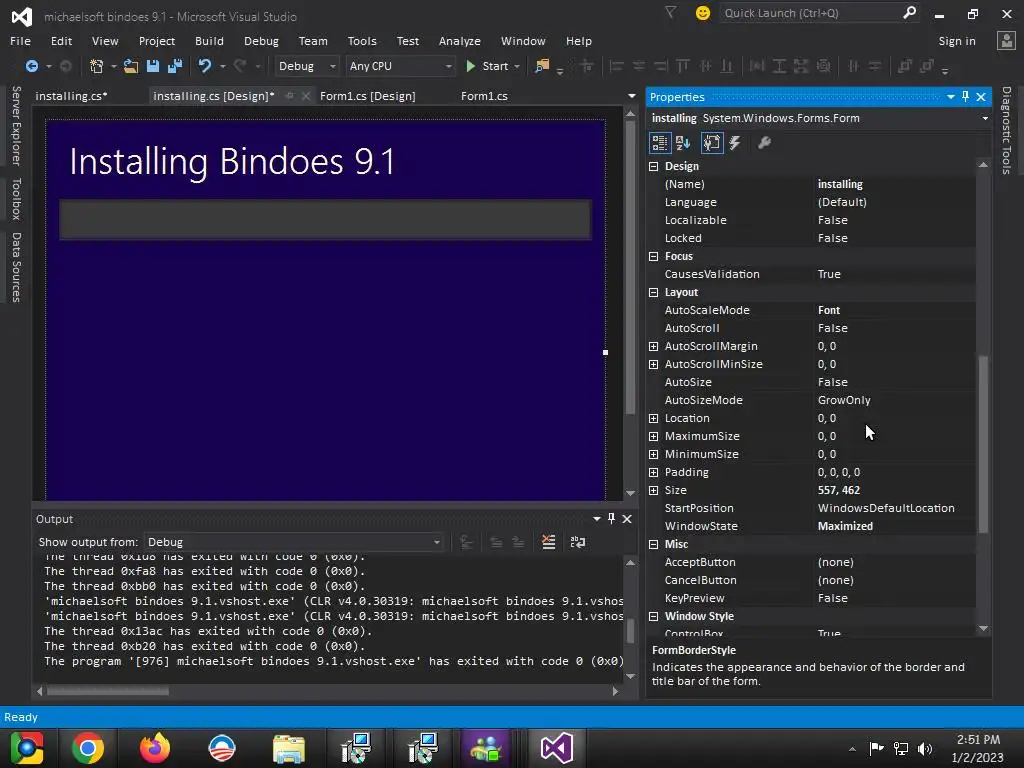Toggle word wrap in the Output panel

click(x=578, y=542)
